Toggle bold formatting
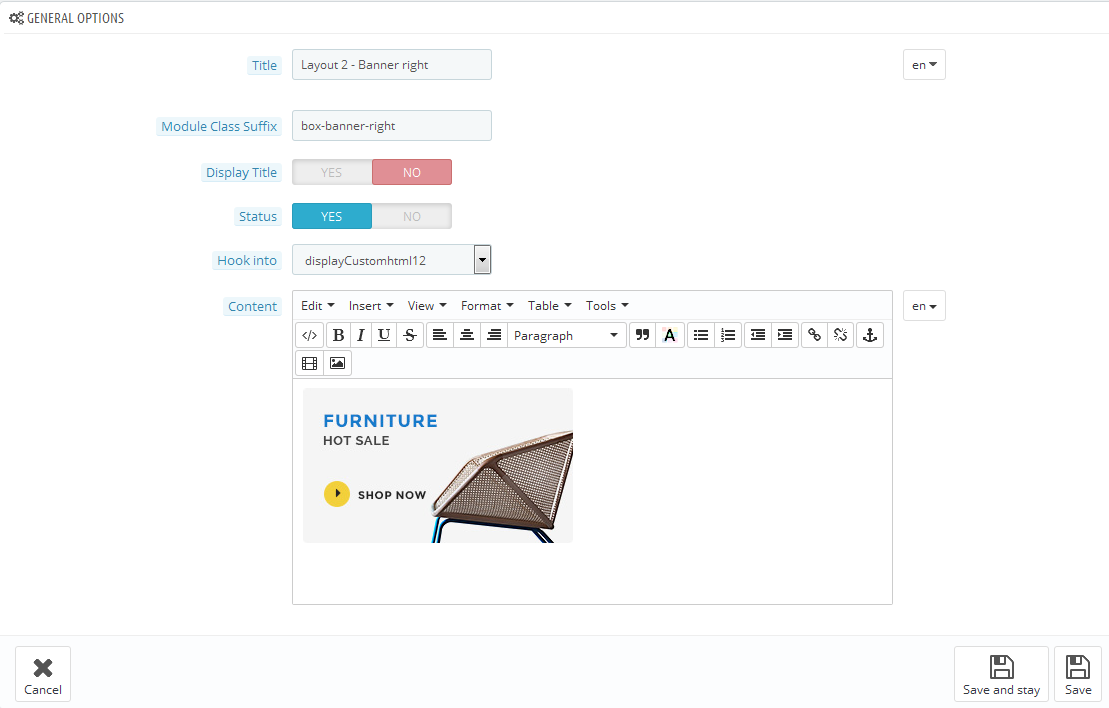The image size is (1109, 708). coord(339,335)
